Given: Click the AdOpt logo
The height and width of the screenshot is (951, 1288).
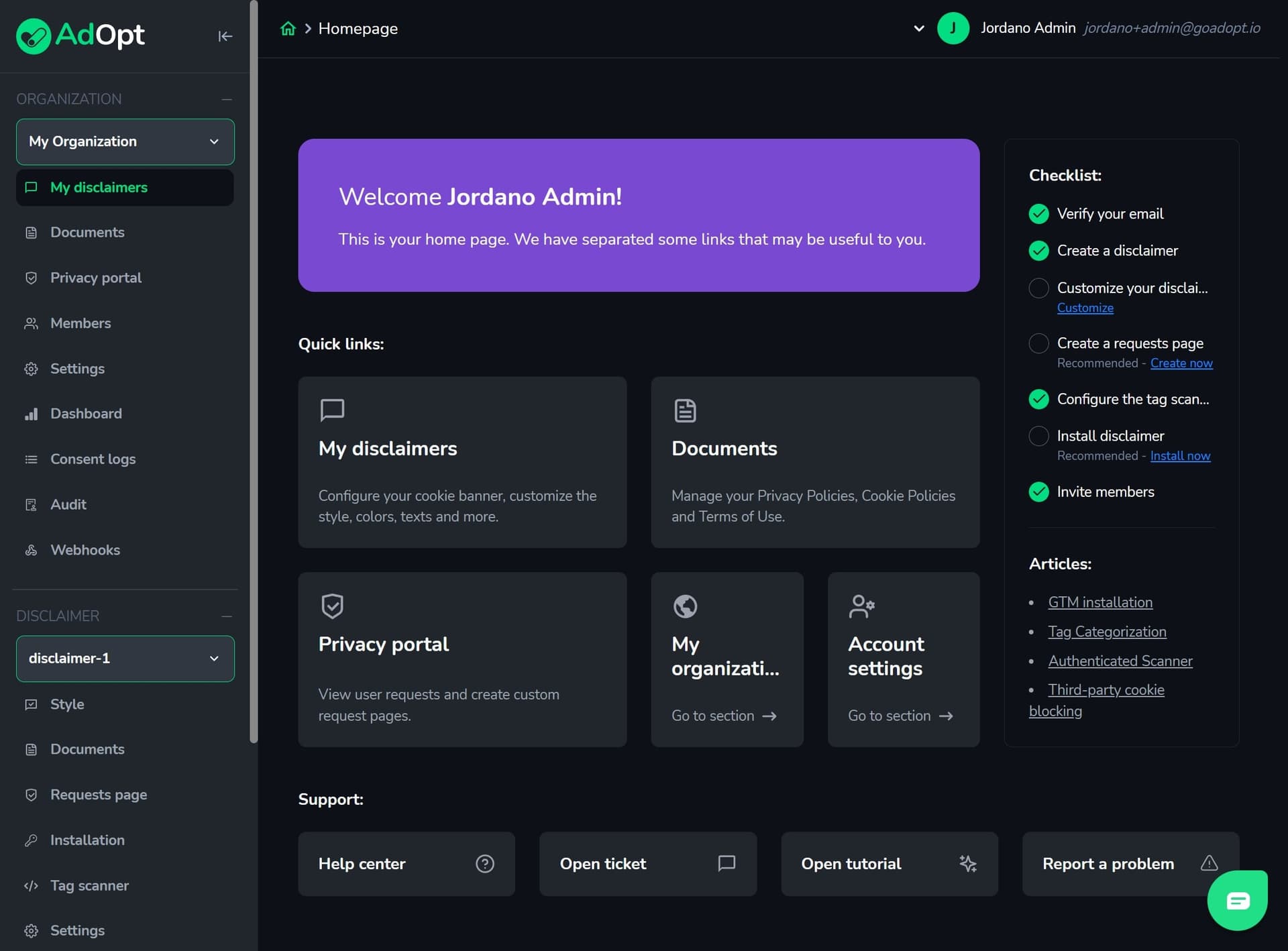Looking at the screenshot, I should point(80,36).
